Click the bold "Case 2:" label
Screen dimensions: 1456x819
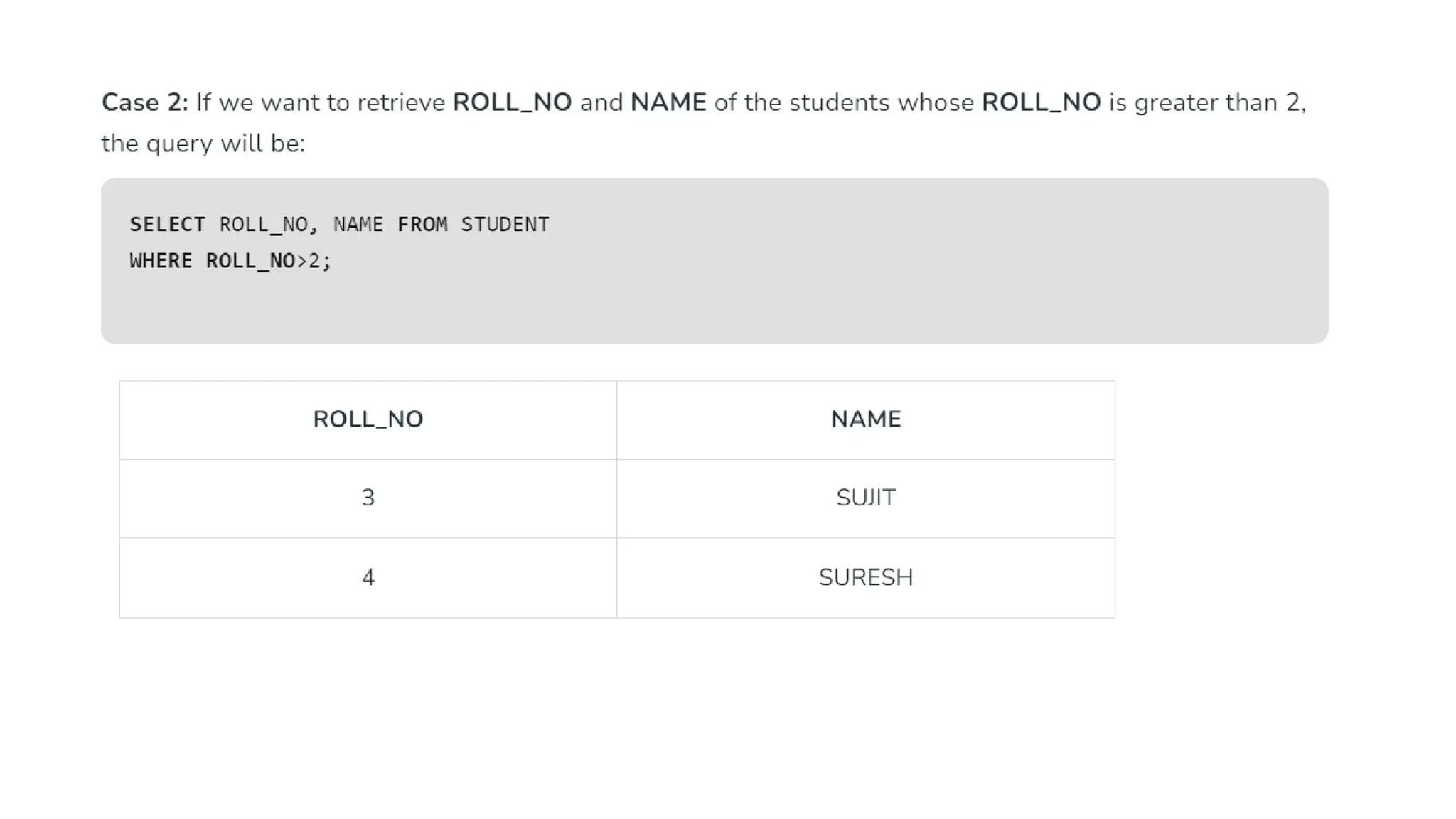click(x=144, y=102)
